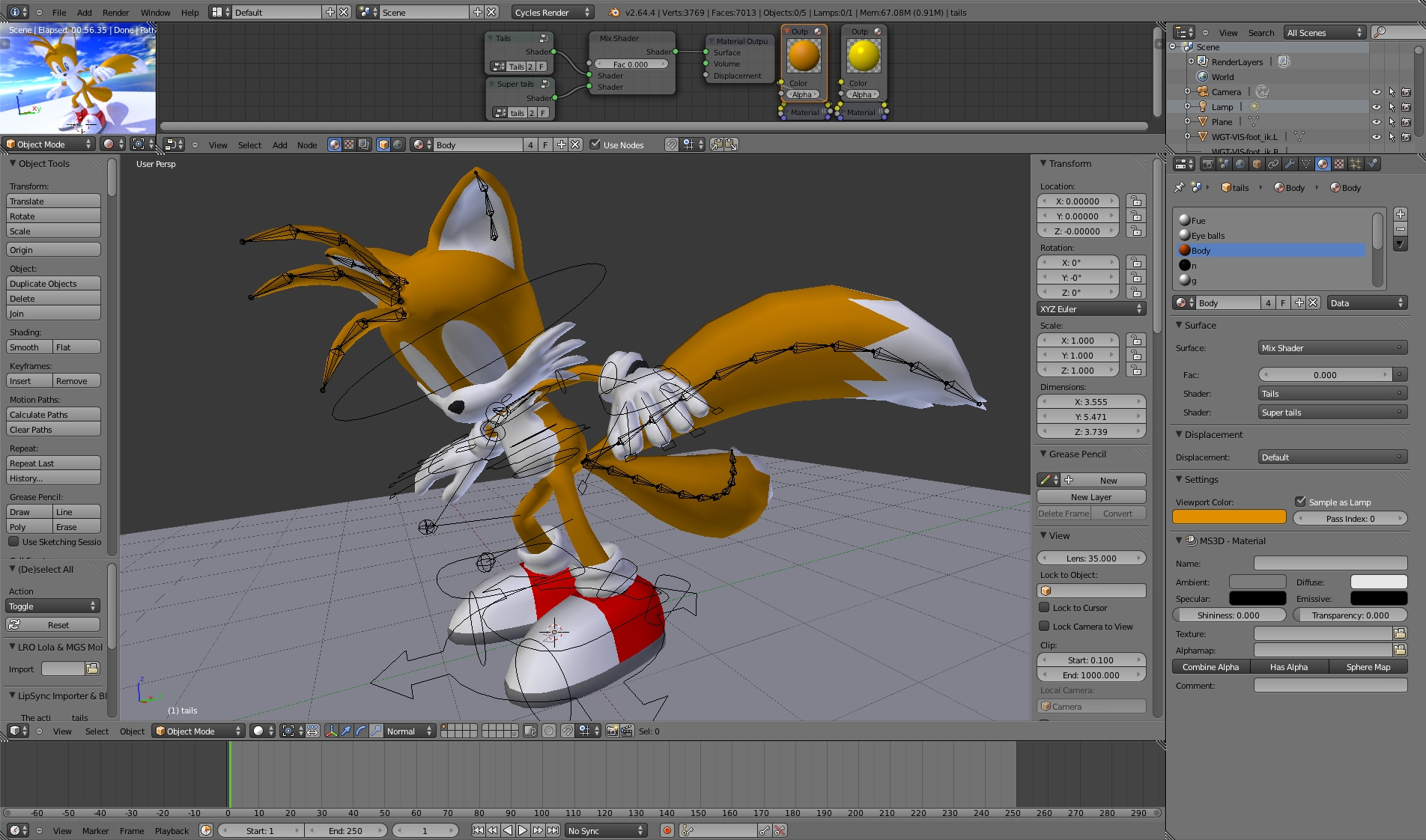Expand the Camera item in outliner tree

point(1187,91)
